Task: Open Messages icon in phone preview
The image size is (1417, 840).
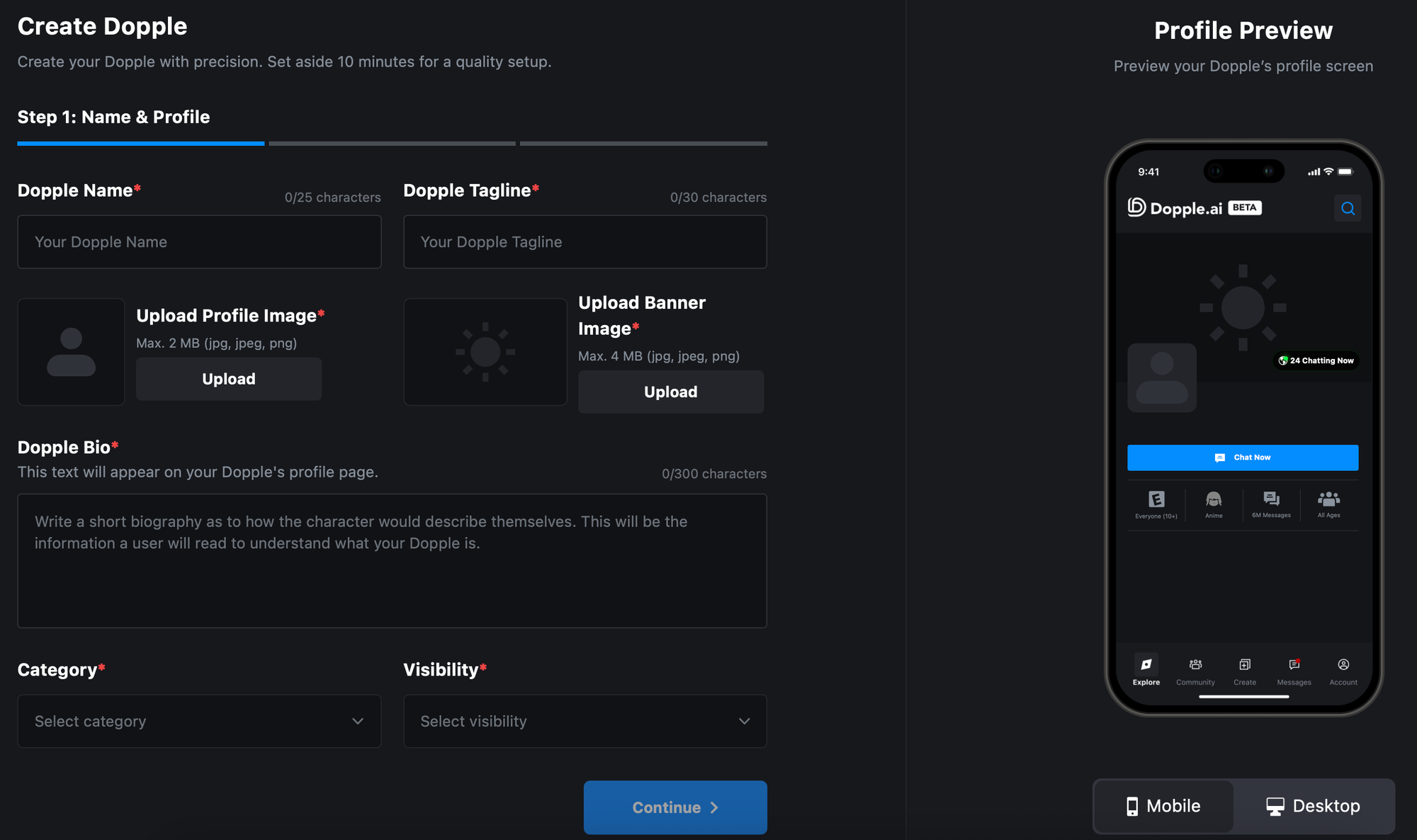Action: (x=1294, y=664)
